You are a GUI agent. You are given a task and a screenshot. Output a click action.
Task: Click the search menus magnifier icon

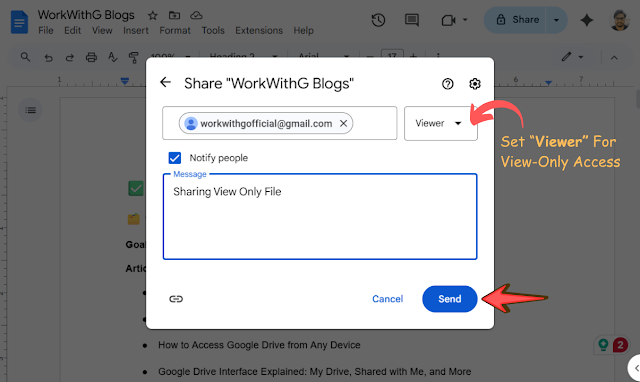coord(25,57)
